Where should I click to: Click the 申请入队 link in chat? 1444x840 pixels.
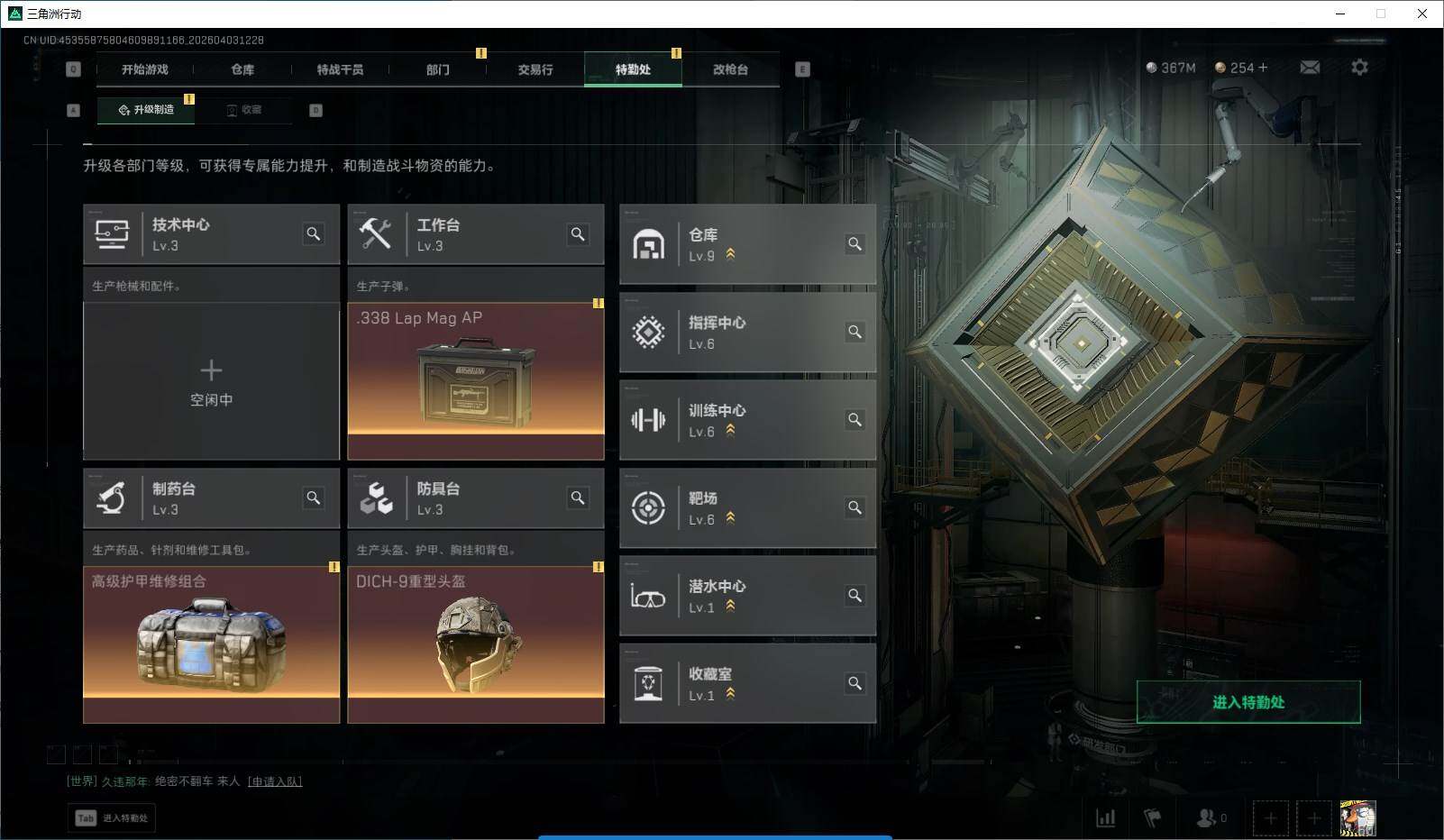[x=275, y=781]
